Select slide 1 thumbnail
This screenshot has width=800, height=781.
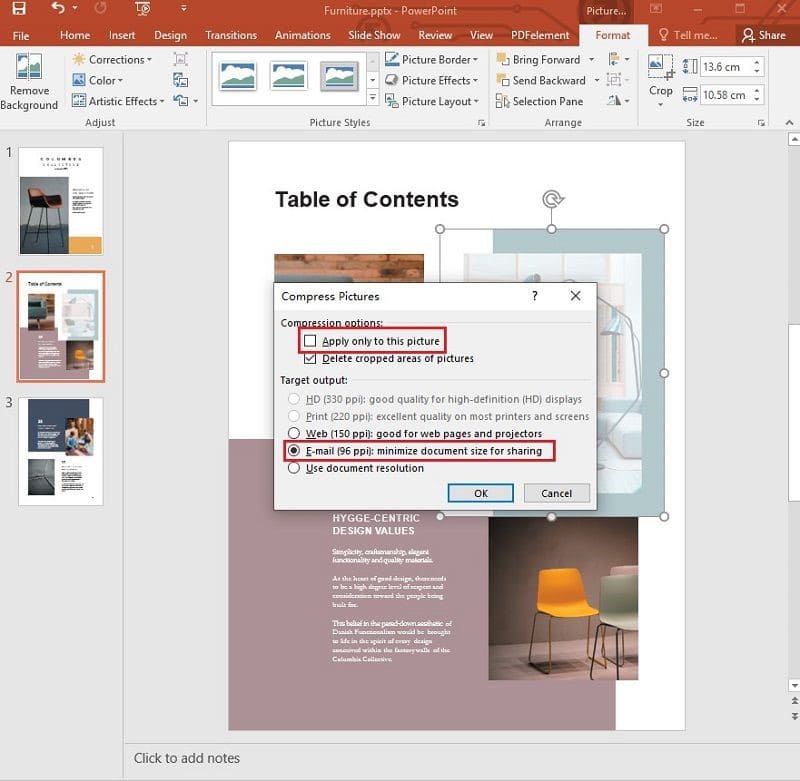point(61,201)
